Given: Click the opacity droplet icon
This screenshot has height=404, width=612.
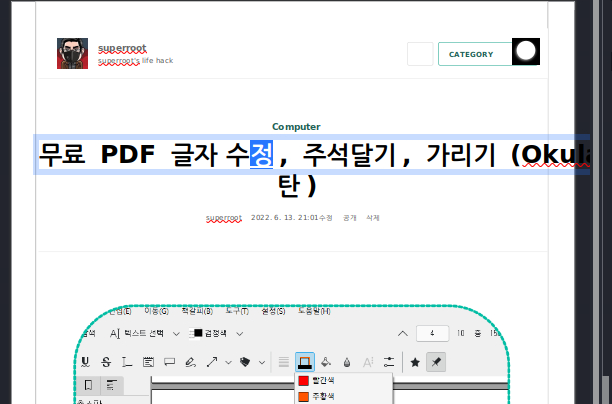Looking at the screenshot, I should (347, 362).
